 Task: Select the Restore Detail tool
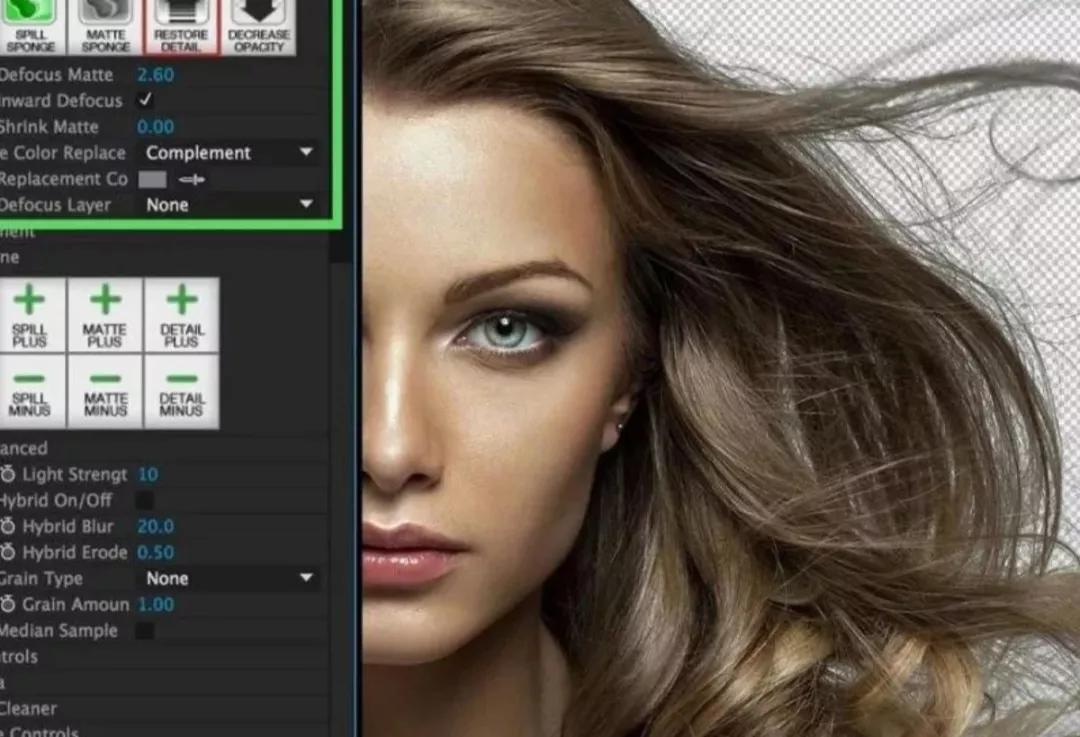coord(181,27)
